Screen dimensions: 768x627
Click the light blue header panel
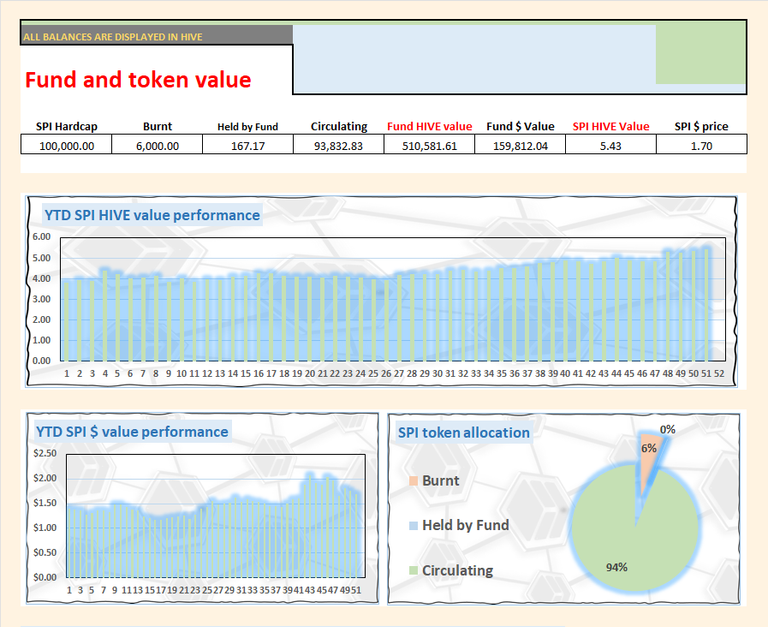pos(474,59)
